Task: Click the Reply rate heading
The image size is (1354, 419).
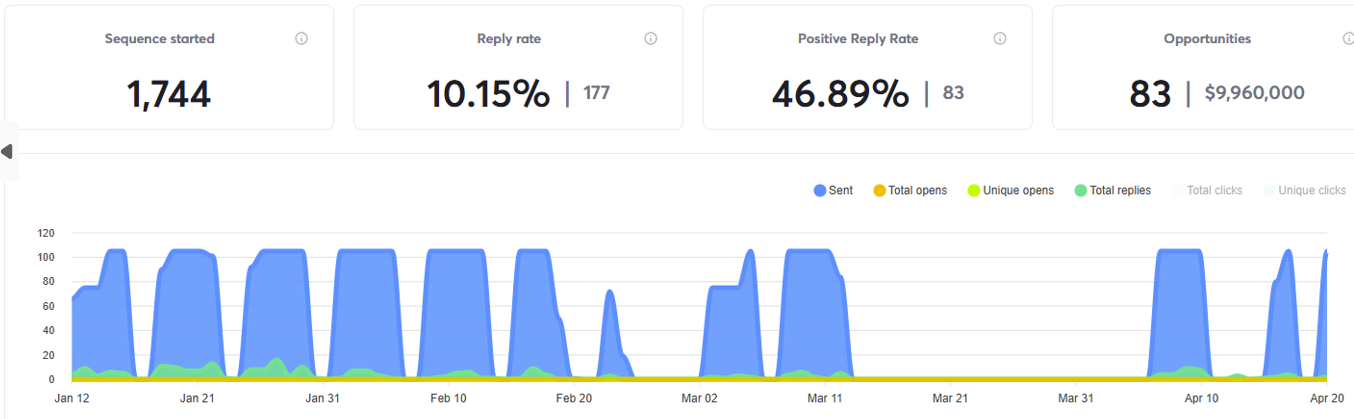Action: pyautogui.click(x=509, y=39)
